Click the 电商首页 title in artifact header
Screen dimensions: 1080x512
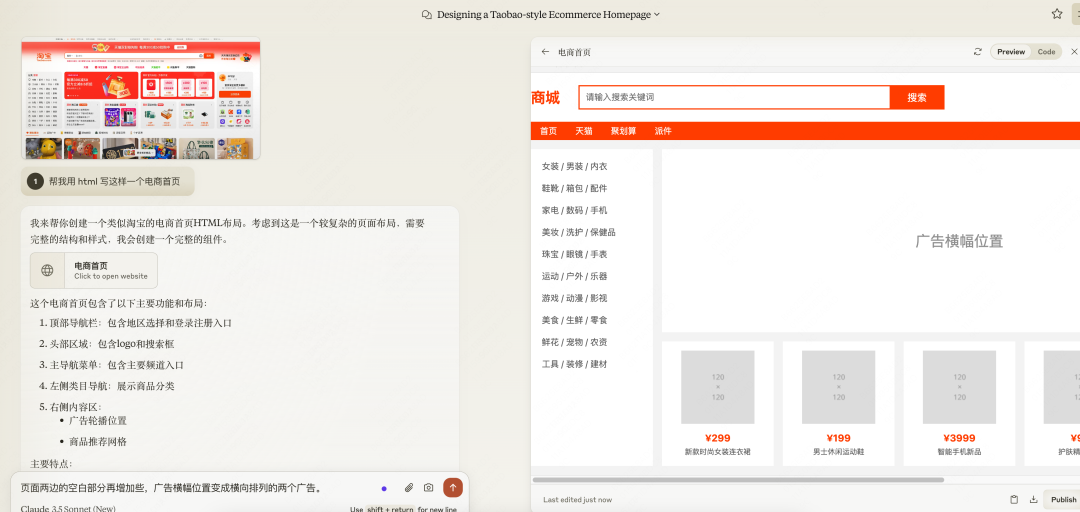[x=574, y=52]
